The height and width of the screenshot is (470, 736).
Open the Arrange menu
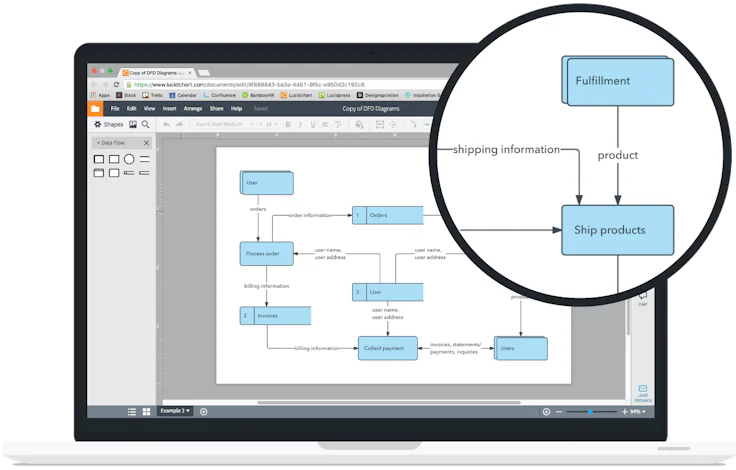pos(192,108)
